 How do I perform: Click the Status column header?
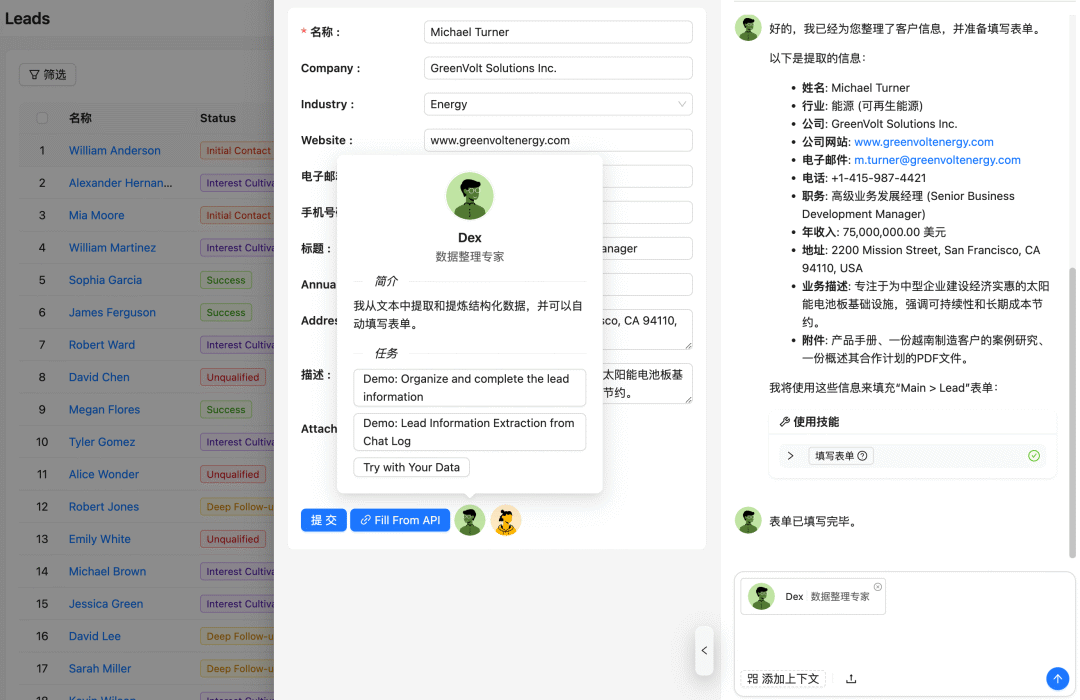218,118
